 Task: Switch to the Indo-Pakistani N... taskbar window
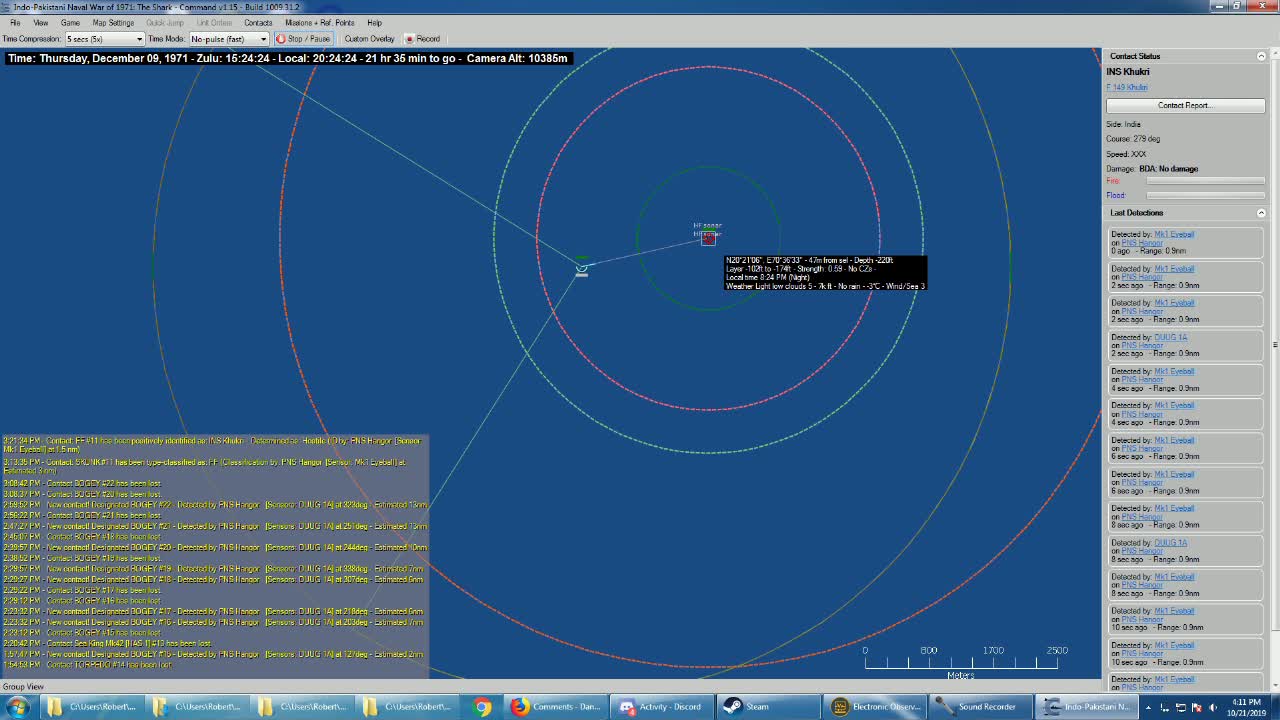[x=1085, y=707]
